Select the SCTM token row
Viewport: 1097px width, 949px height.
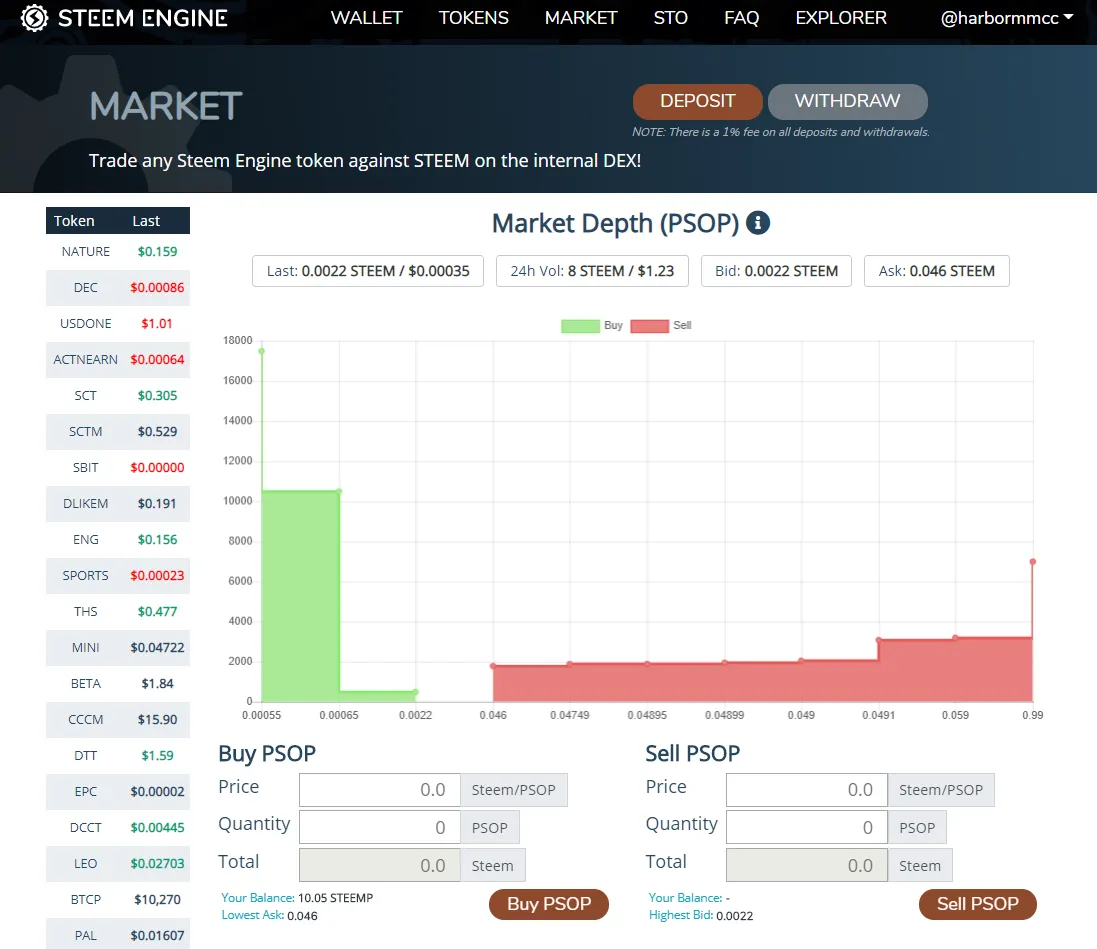pyautogui.click(x=118, y=432)
